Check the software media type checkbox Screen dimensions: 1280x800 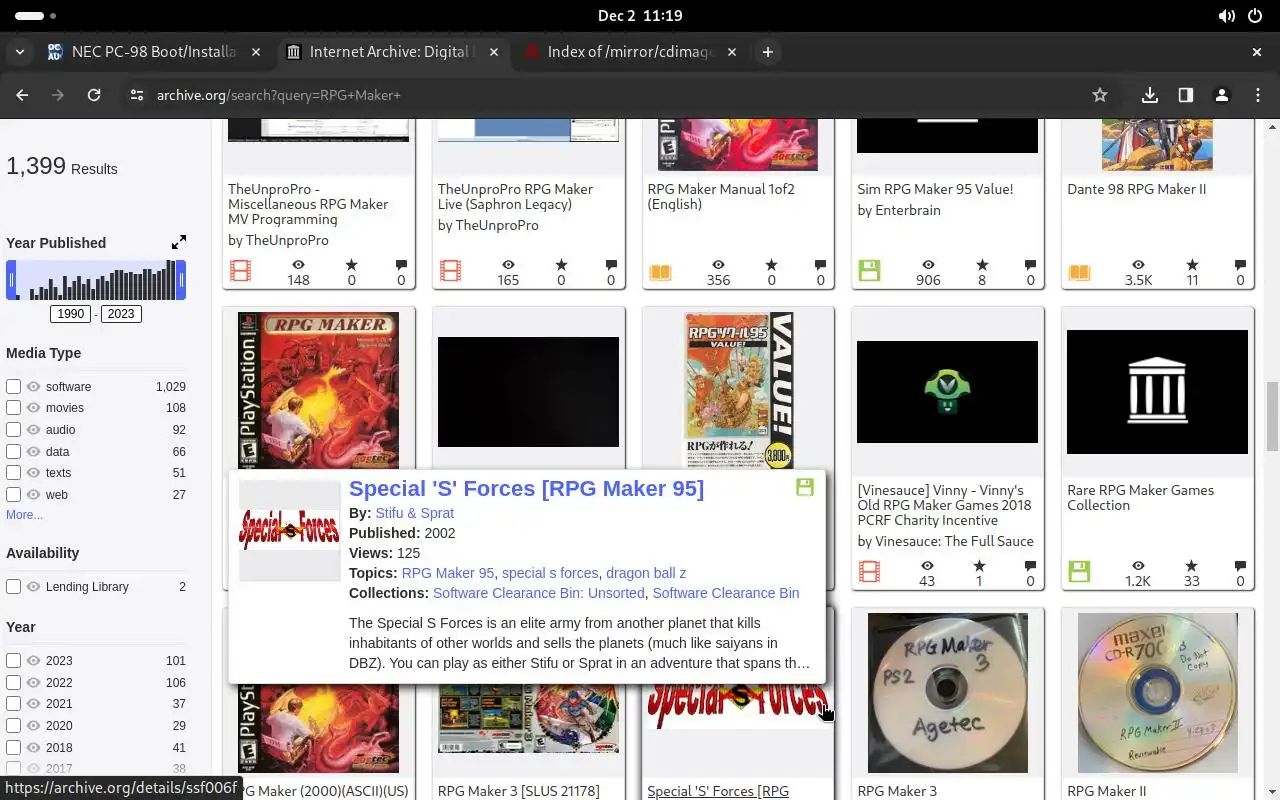(x=14, y=386)
